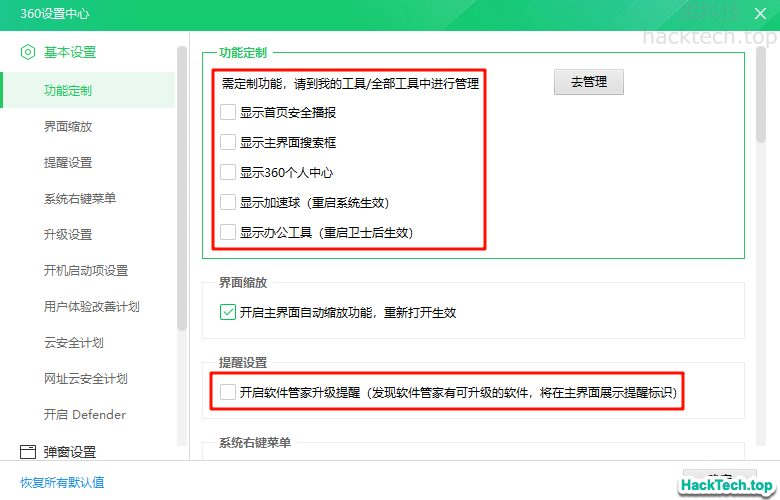Toggle 显示360个人中心 checkbox
Image resolution: width=780 pixels, height=500 pixels.
(x=228, y=173)
